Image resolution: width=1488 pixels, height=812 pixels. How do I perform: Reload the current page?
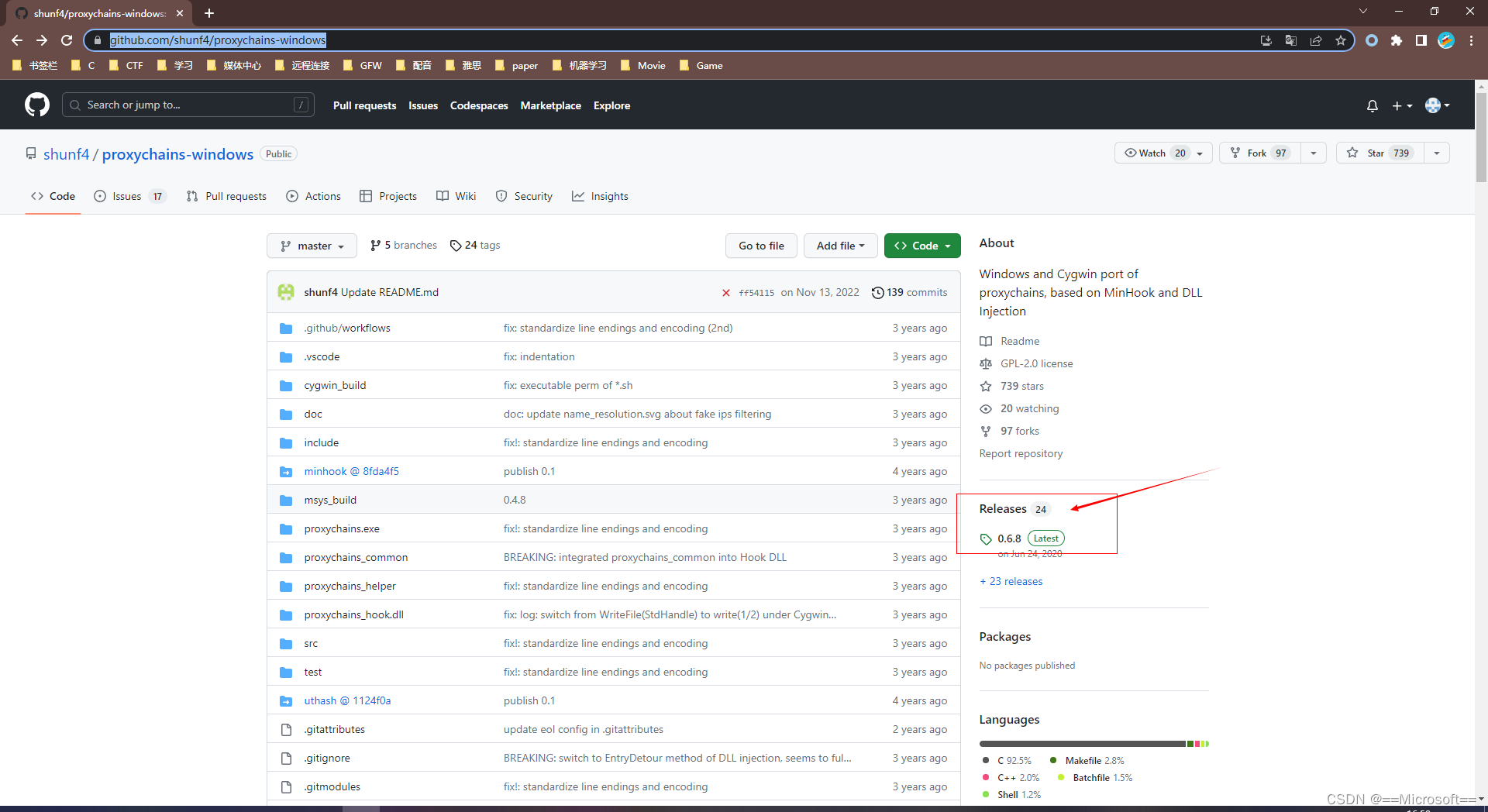coord(67,40)
